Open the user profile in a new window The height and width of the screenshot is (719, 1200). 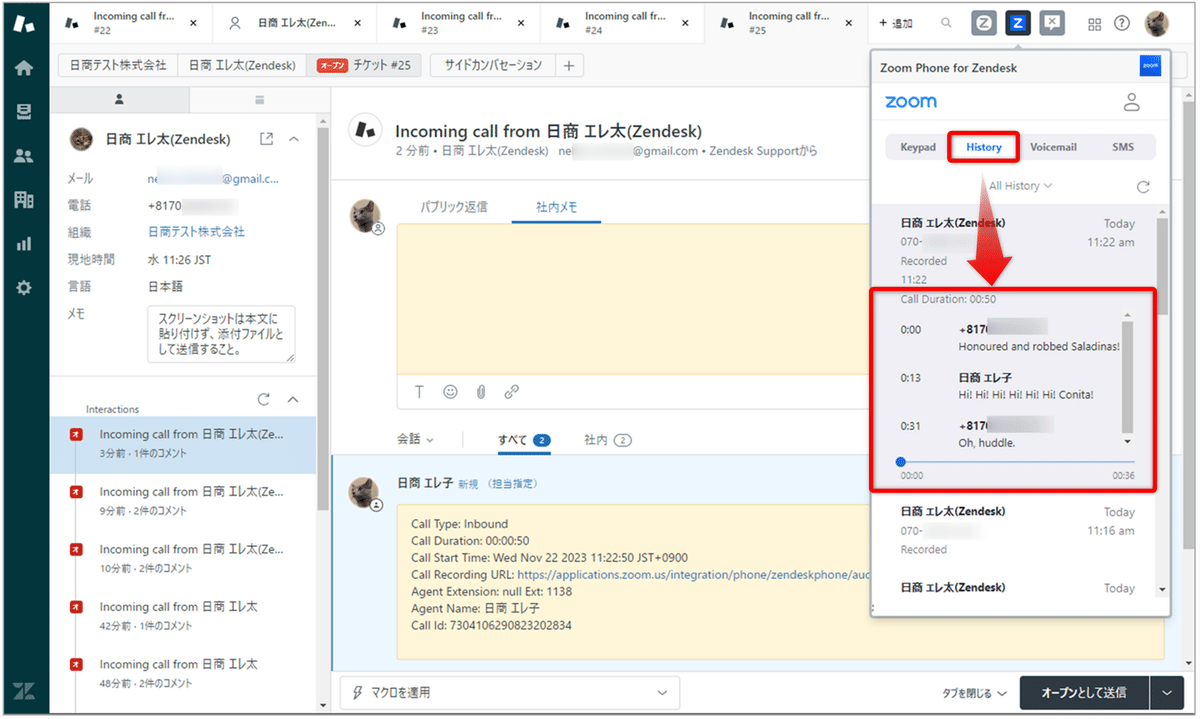coord(266,139)
